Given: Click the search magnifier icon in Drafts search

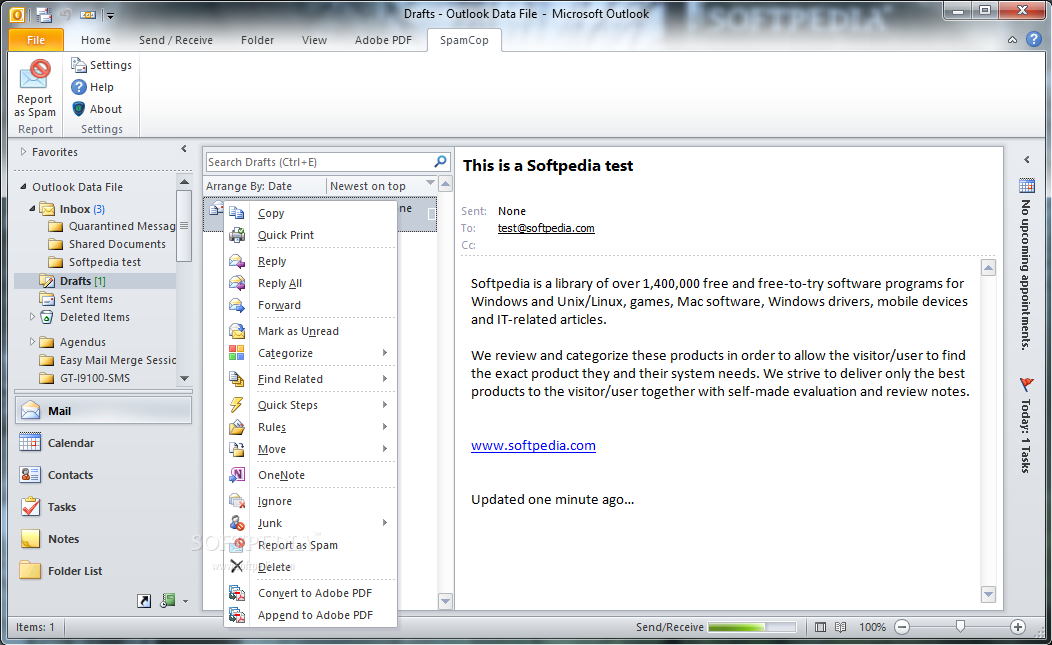Looking at the screenshot, I should tap(440, 162).
